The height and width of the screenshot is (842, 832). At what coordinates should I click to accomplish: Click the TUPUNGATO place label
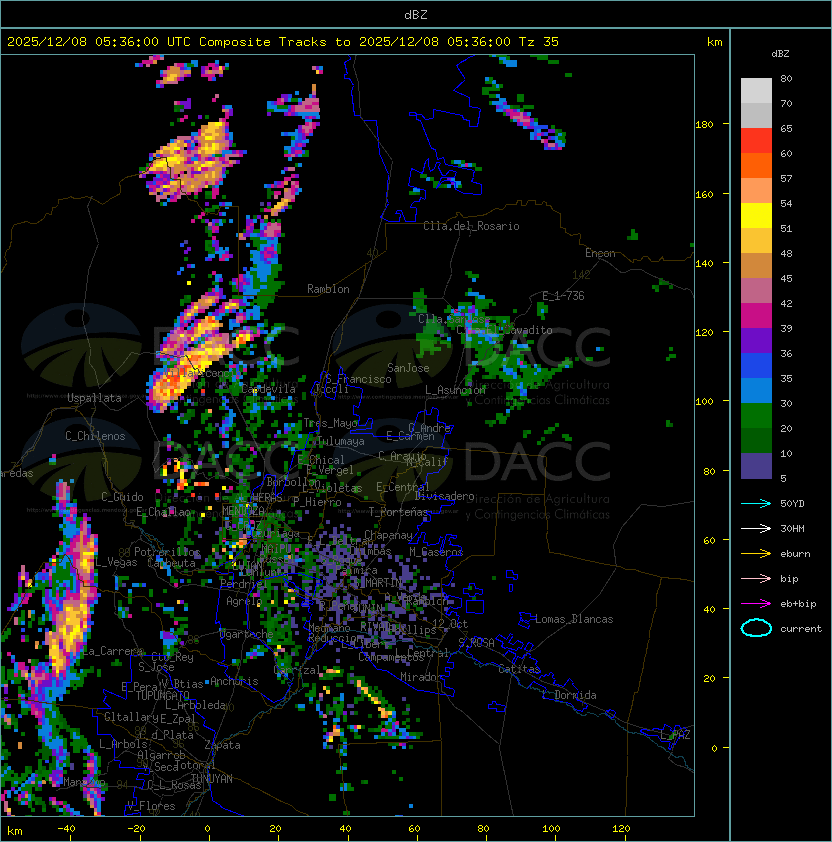162,695
